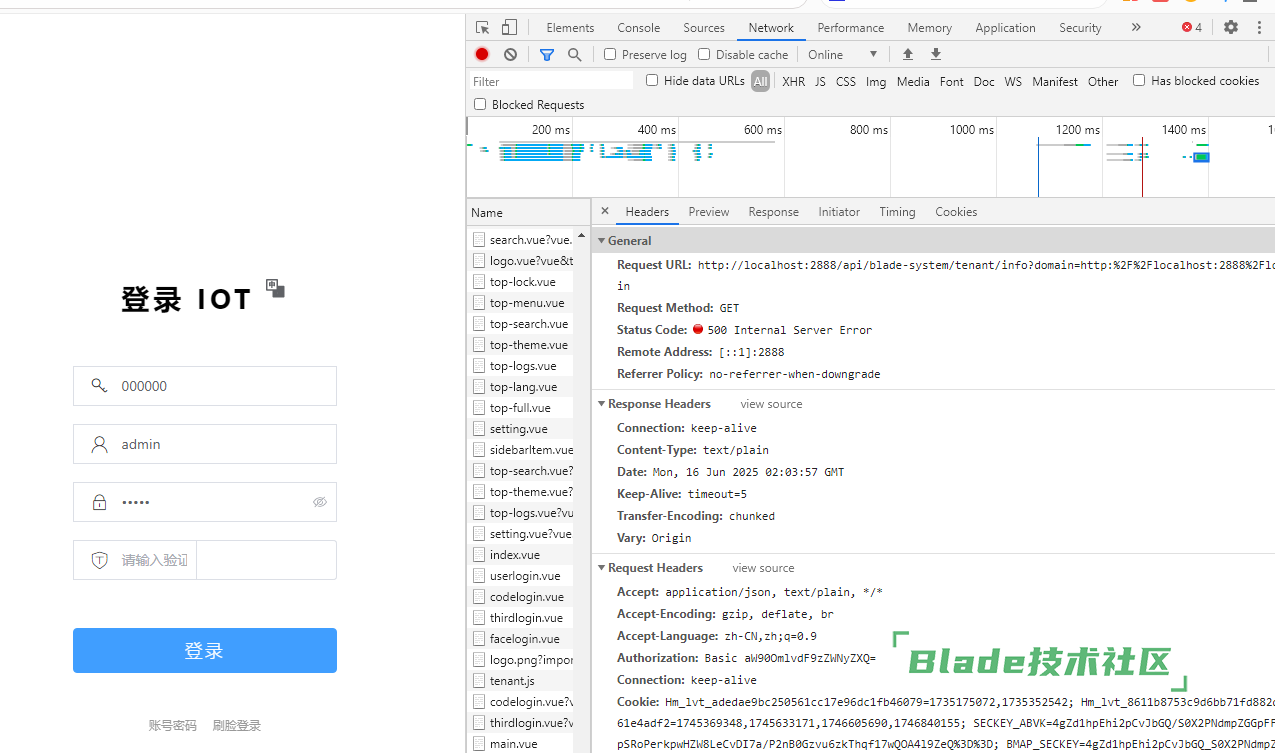Image resolution: width=1275 pixels, height=753 pixels.
Task: Import HAR file with upload arrow
Action: click(x=908, y=54)
